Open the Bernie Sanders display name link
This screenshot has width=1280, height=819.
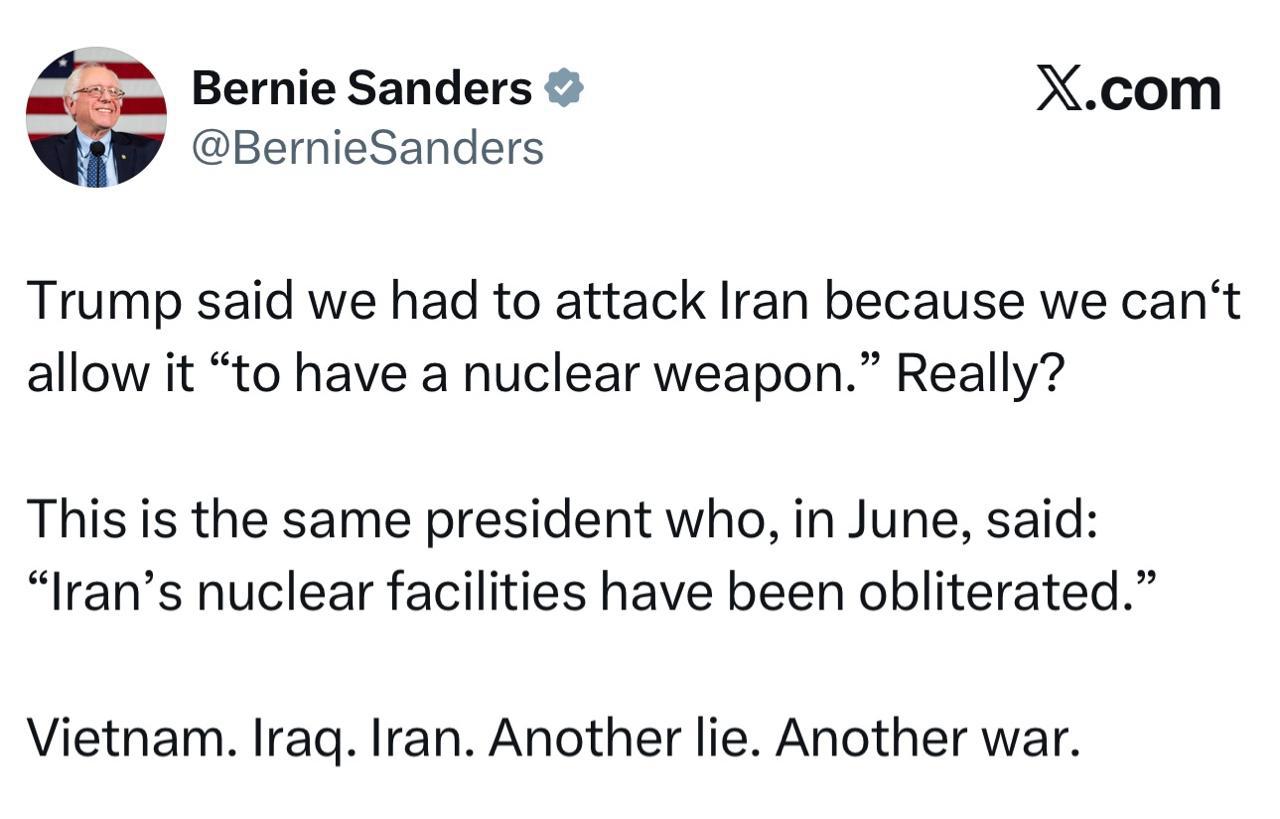[361, 89]
